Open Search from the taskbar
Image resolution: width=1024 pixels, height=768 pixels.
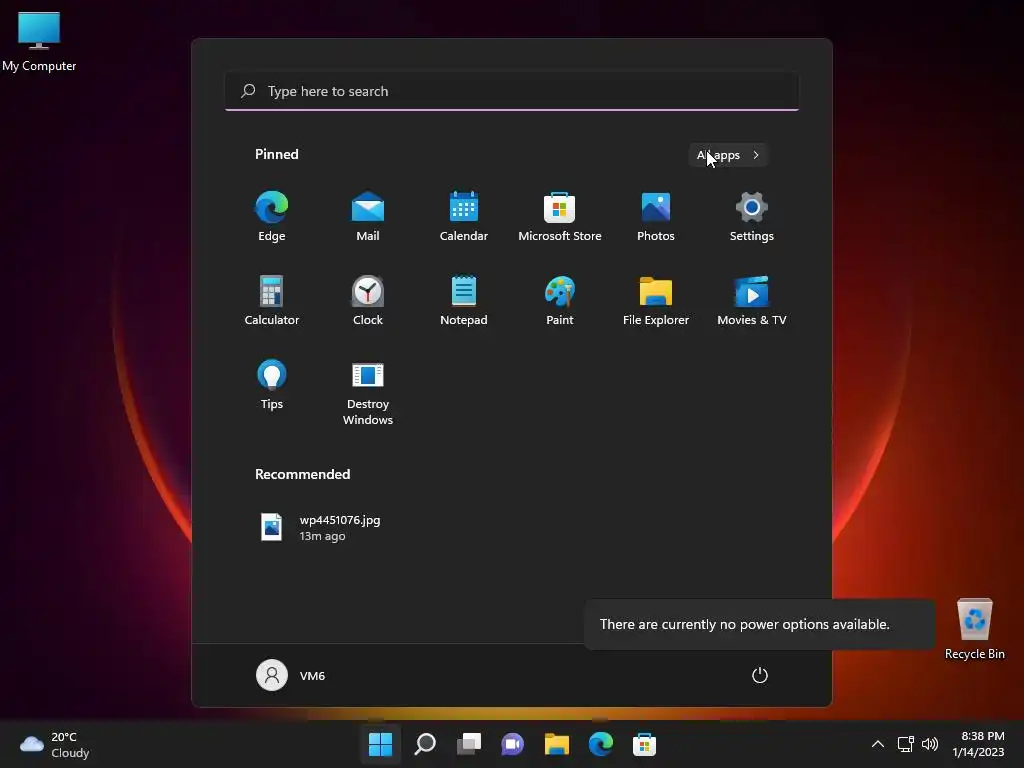[425, 744]
